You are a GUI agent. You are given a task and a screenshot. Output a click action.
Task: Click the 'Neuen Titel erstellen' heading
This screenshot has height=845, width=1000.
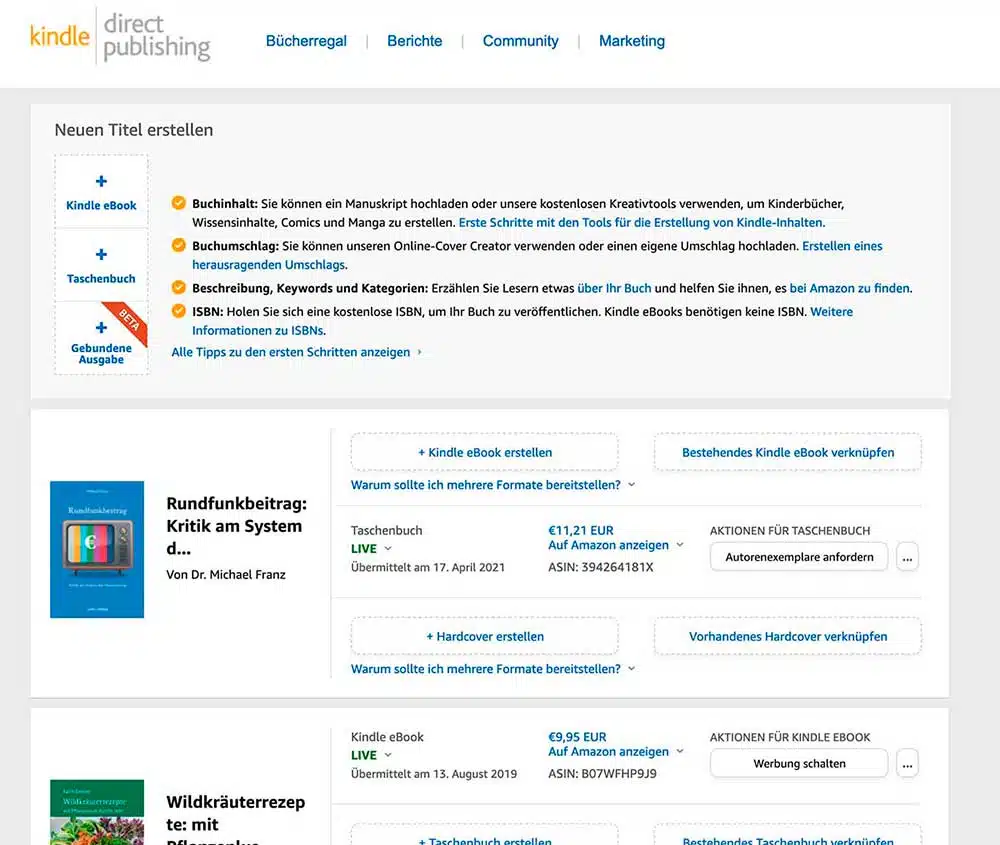pos(134,130)
